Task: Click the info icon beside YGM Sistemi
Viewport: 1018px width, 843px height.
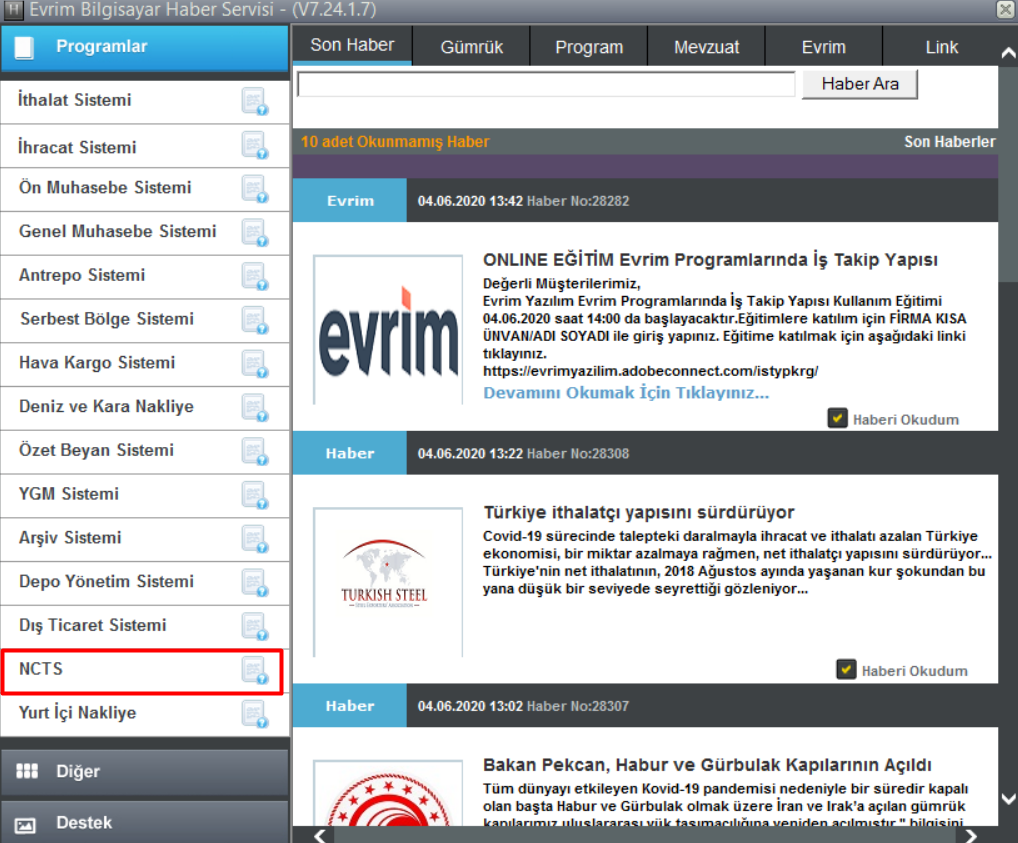Action: [x=254, y=495]
